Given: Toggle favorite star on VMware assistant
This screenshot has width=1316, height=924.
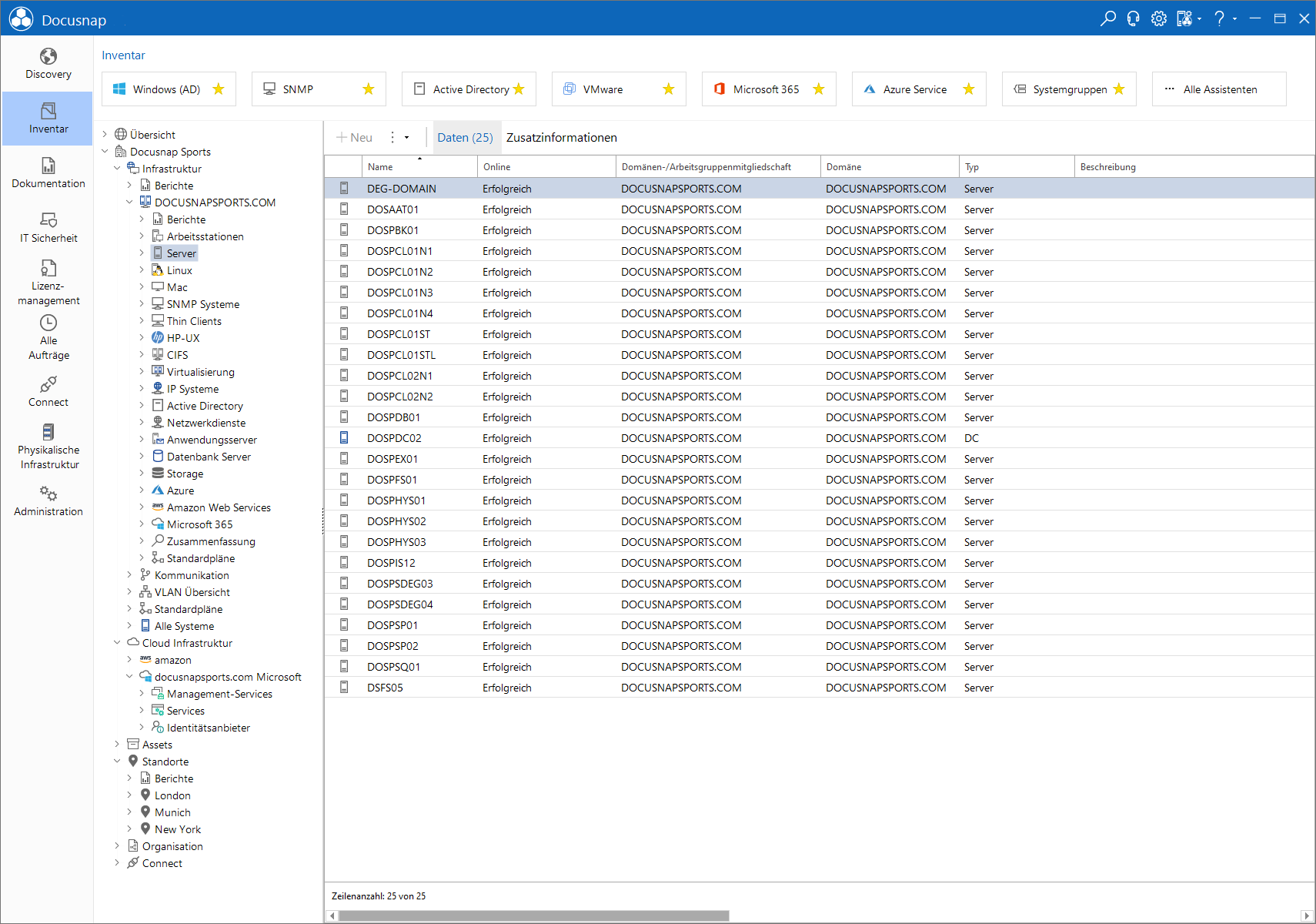Looking at the screenshot, I should pyautogui.click(x=669, y=89).
